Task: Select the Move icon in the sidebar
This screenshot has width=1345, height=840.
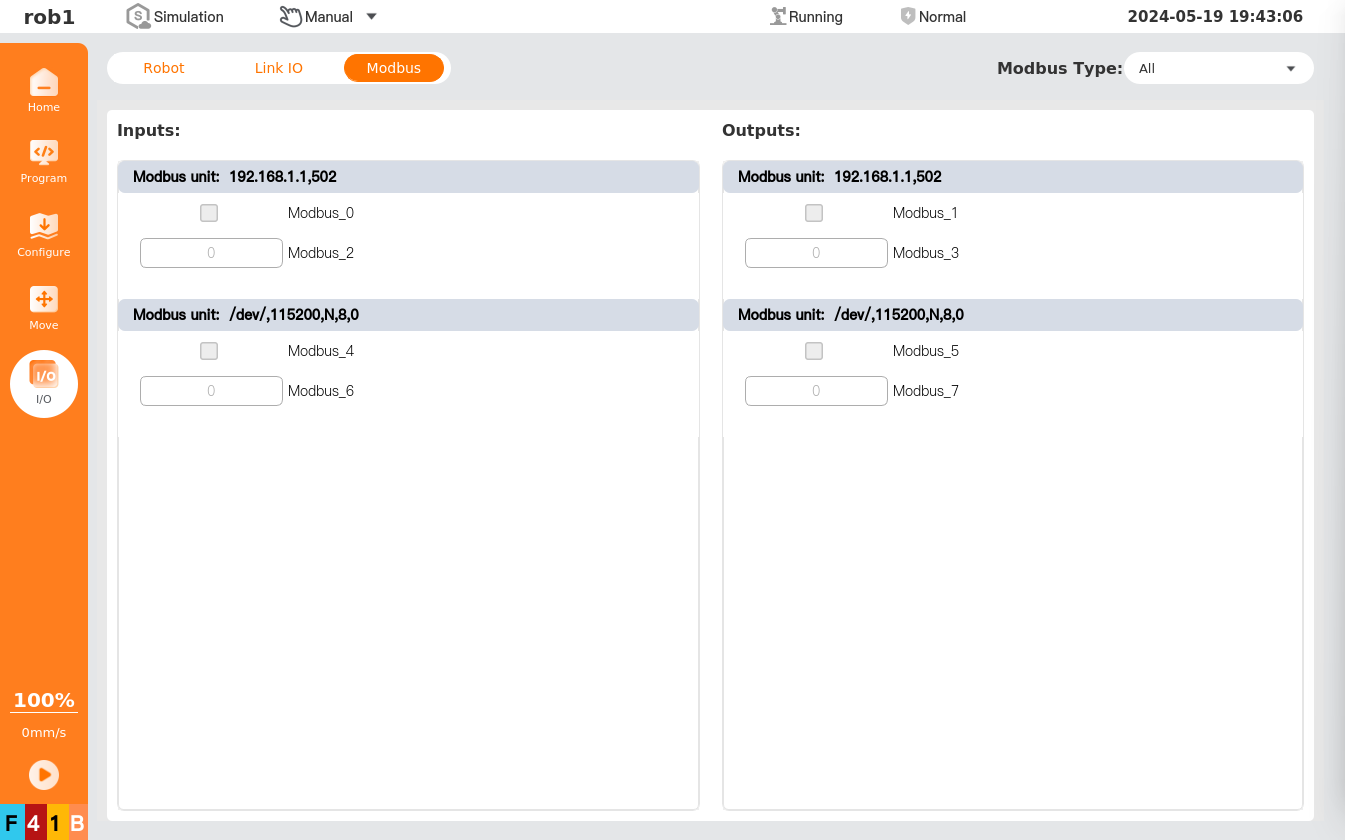Action: click(x=43, y=307)
